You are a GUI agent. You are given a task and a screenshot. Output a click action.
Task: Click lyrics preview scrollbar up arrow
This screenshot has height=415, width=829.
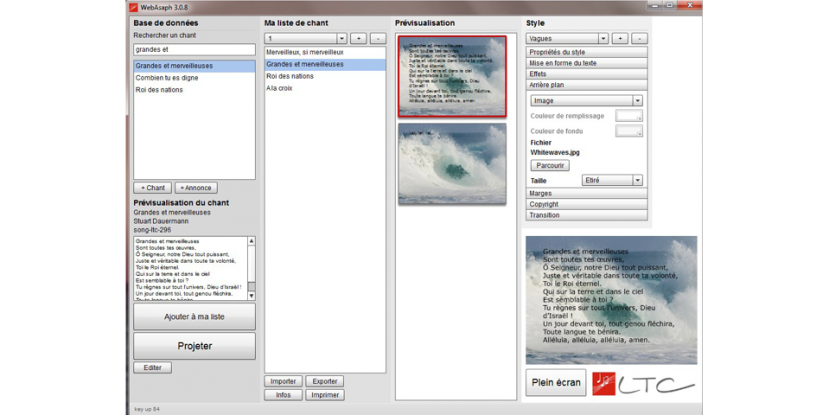pyautogui.click(x=252, y=241)
